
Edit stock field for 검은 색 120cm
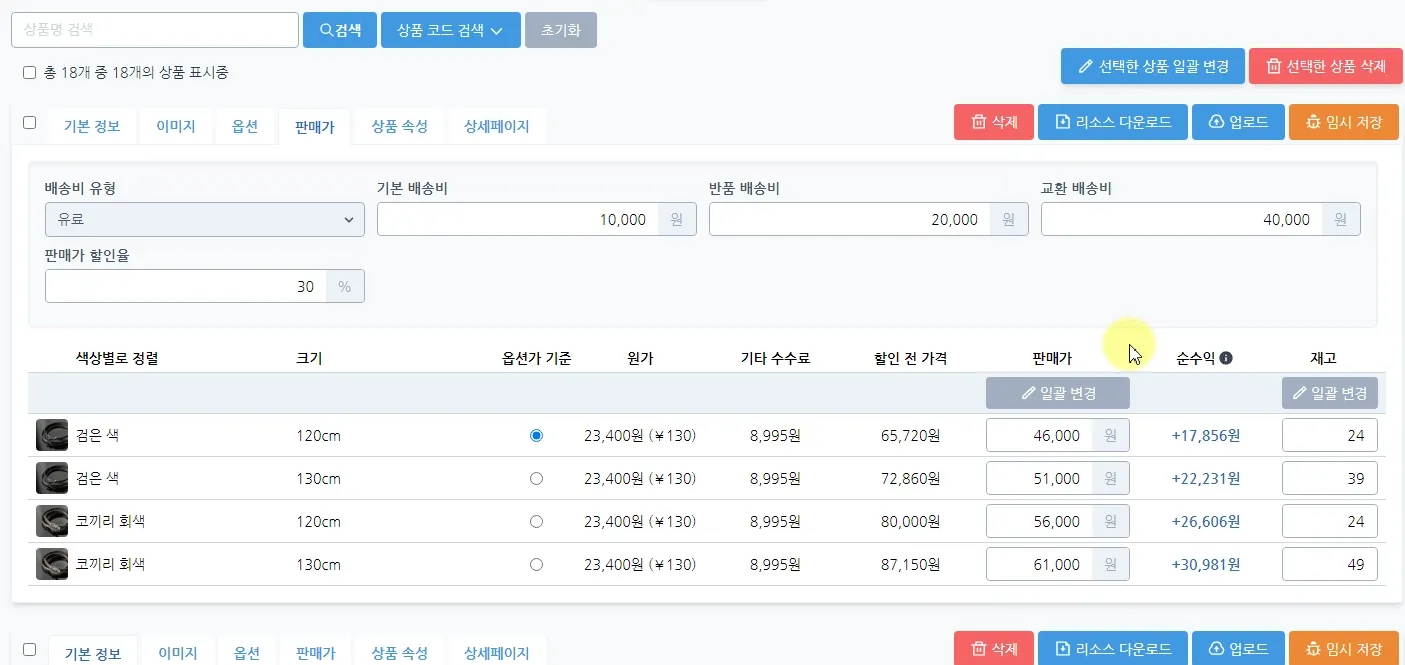click(1330, 436)
